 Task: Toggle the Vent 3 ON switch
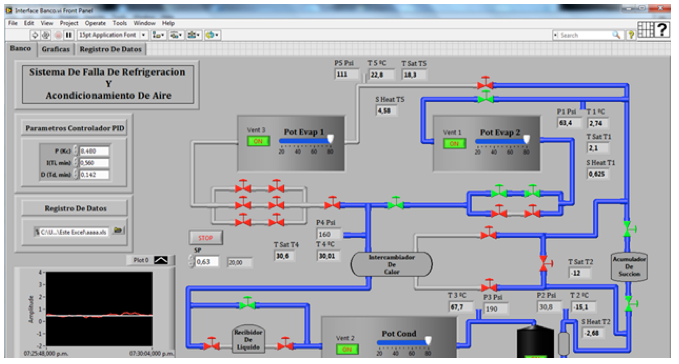click(258, 141)
